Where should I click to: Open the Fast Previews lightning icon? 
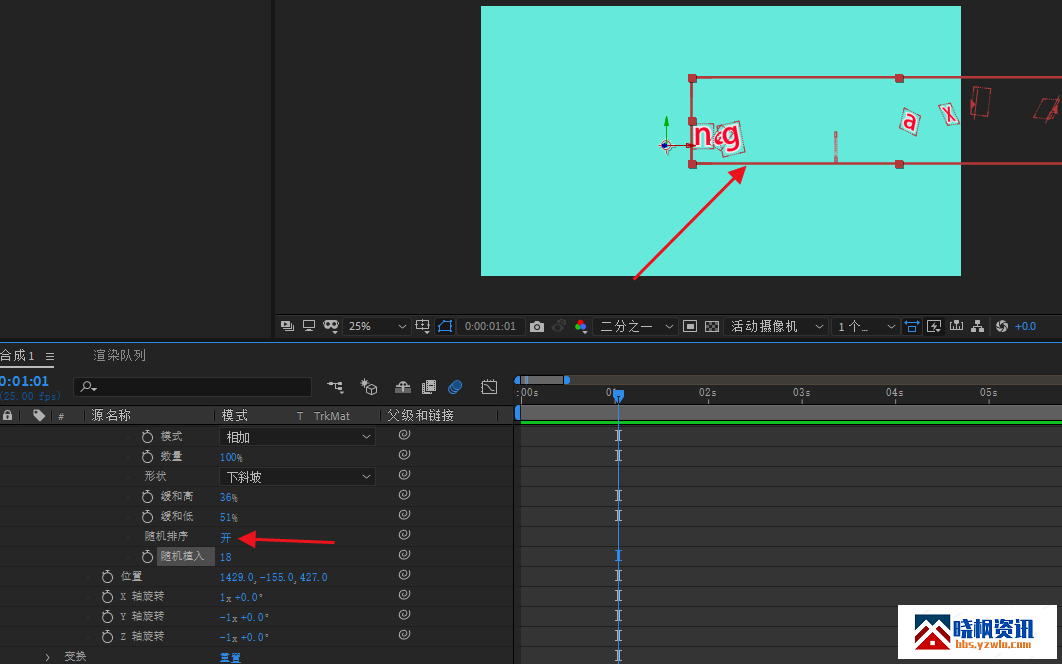[x=934, y=327]
